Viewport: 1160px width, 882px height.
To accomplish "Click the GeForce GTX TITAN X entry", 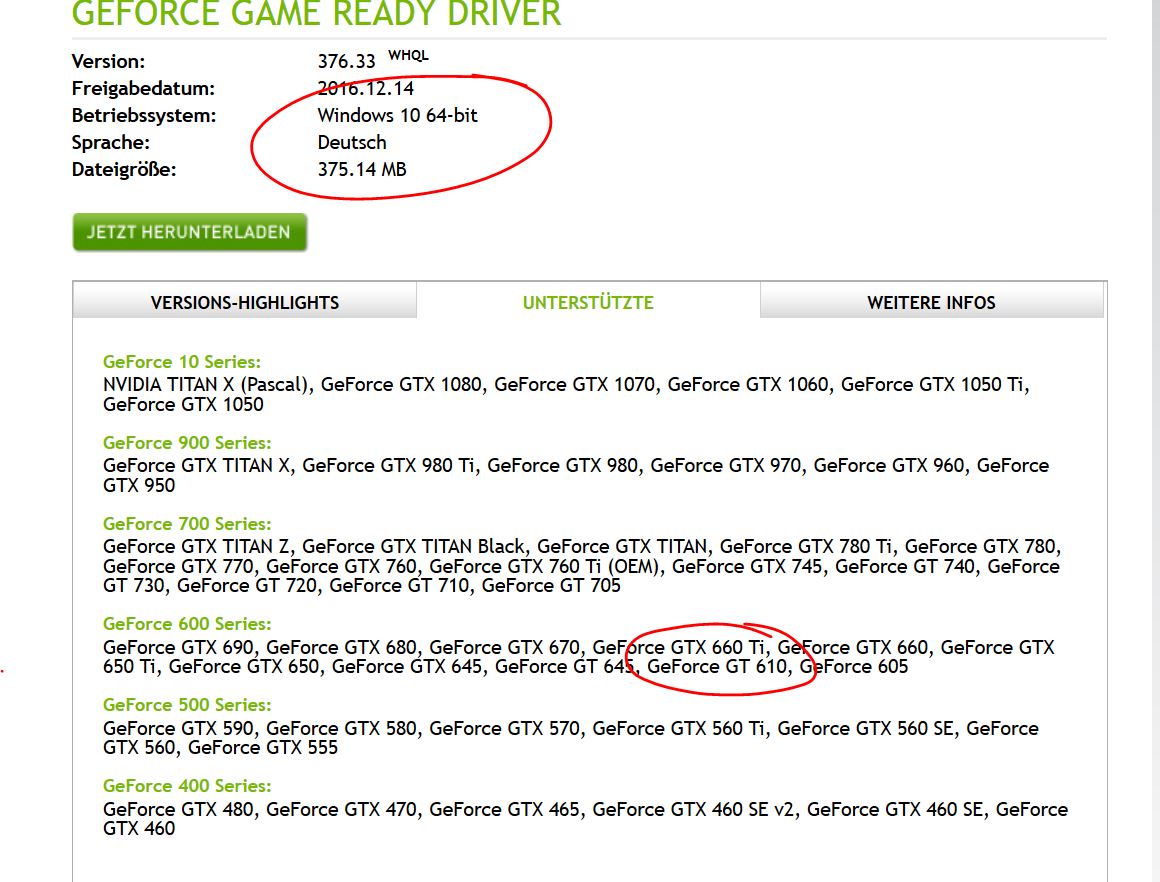I will pyautogui.click(x=196, y=465).
